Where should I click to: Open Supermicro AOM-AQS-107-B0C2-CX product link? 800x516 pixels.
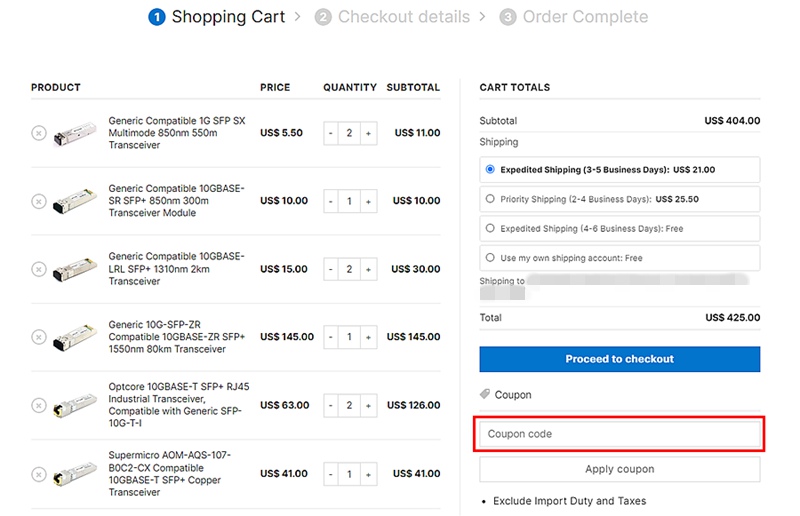point(169,474)
